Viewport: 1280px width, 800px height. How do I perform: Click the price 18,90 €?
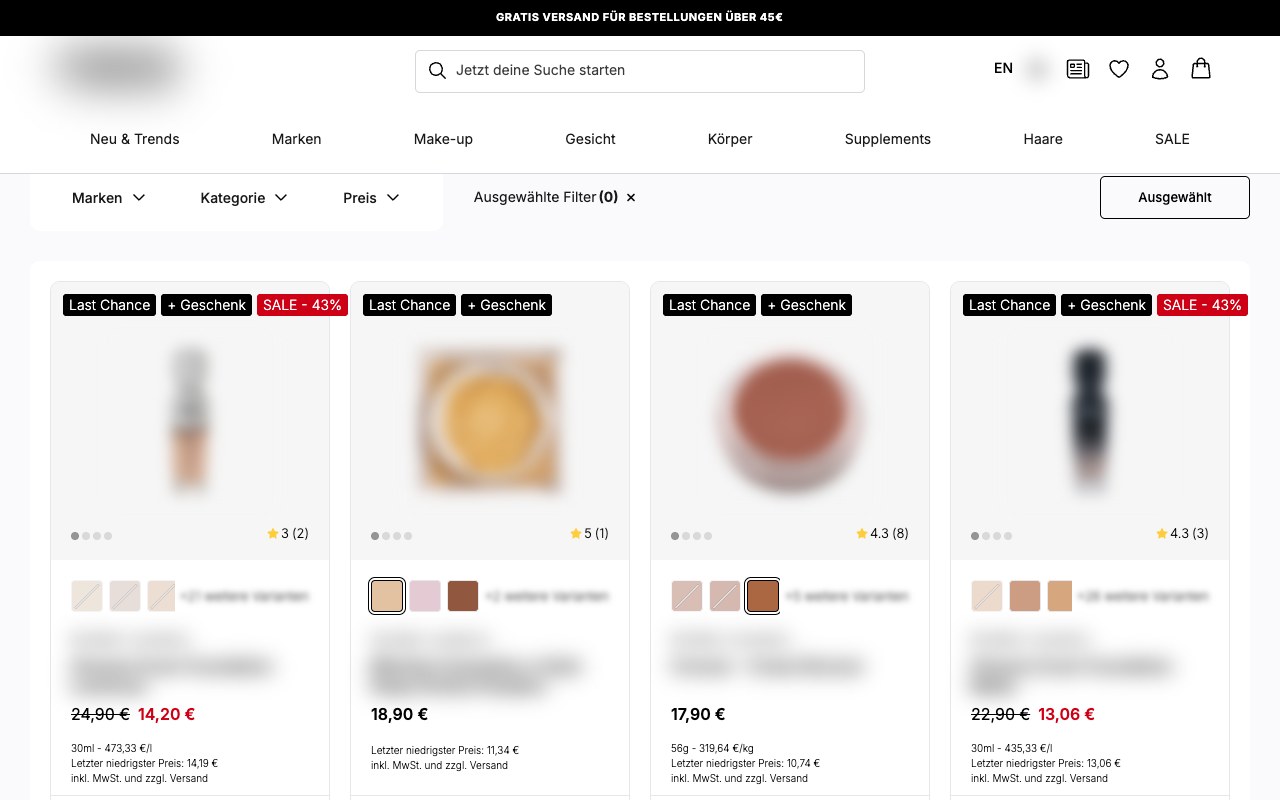coord(399,714)
